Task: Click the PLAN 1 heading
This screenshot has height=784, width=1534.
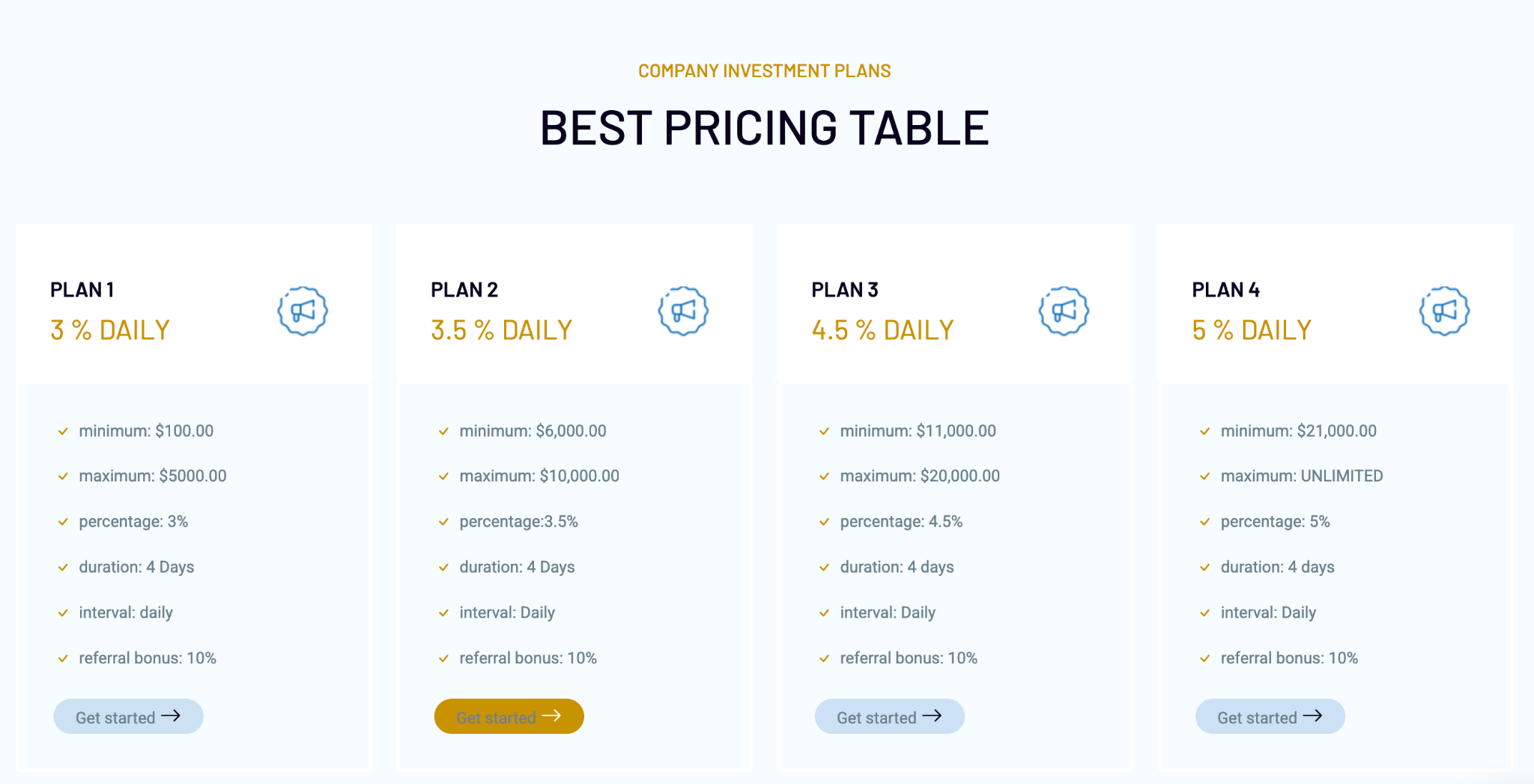Action: [x=82, y=290]
